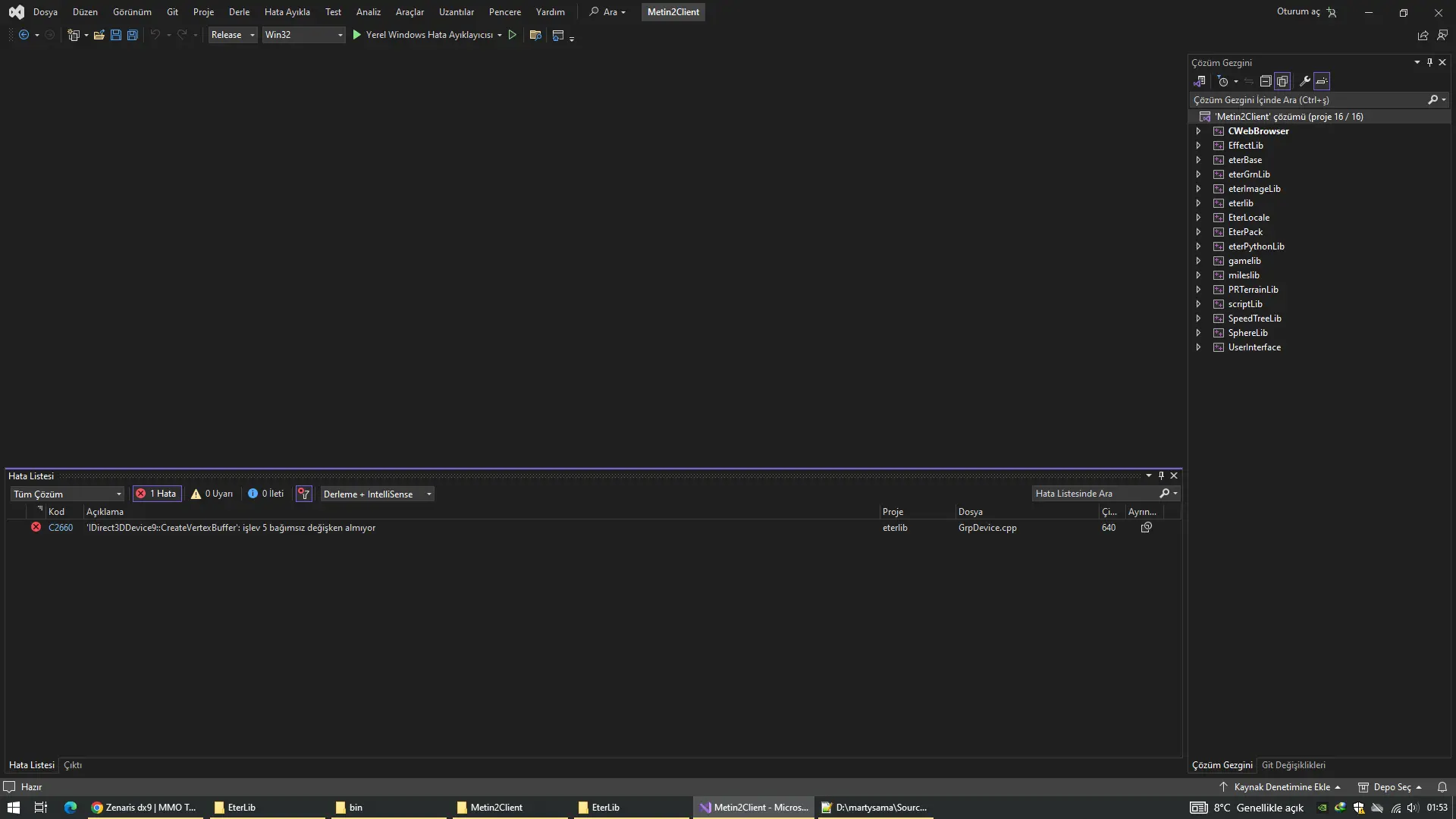Toggle the 0 Uyarı warnings filter
The height and width of the screenshot is (819, 1456).
[x=212, y=494]
